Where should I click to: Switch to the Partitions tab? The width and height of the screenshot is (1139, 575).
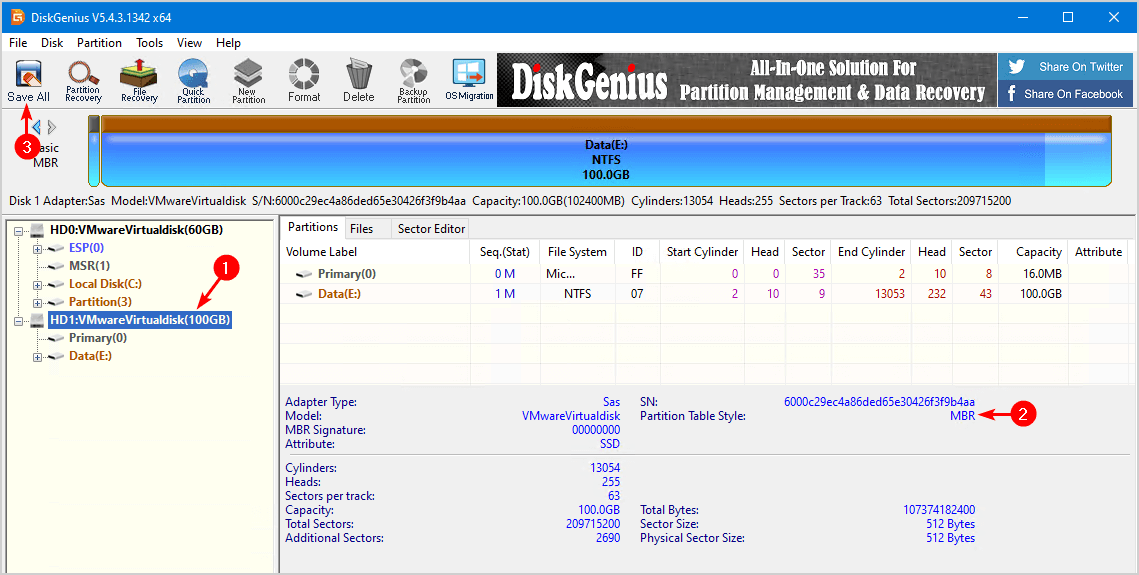(x=313, y=227)
